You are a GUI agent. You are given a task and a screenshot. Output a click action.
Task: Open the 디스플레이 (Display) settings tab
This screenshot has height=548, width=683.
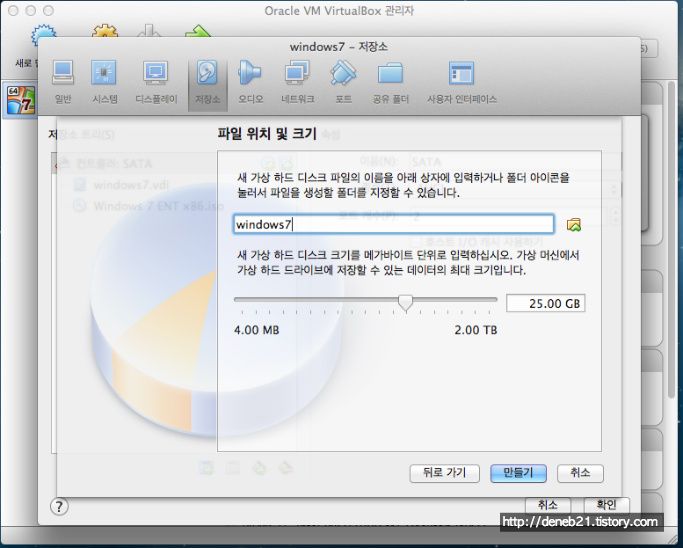tap(156, 83)
